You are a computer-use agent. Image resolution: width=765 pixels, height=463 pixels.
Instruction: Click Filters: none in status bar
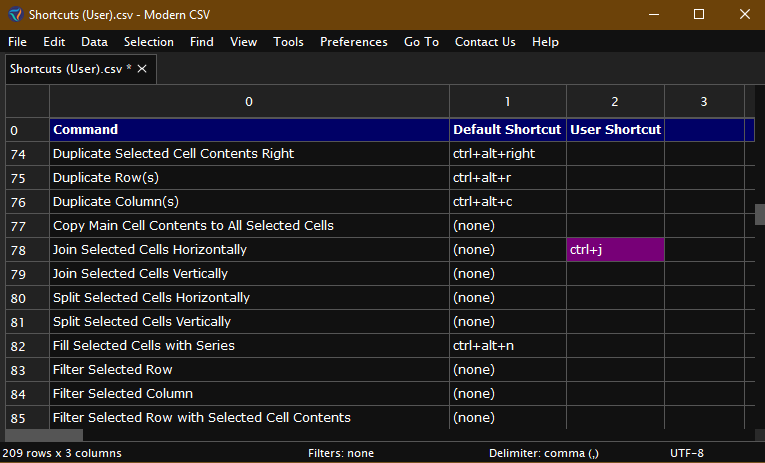[341, 453]
